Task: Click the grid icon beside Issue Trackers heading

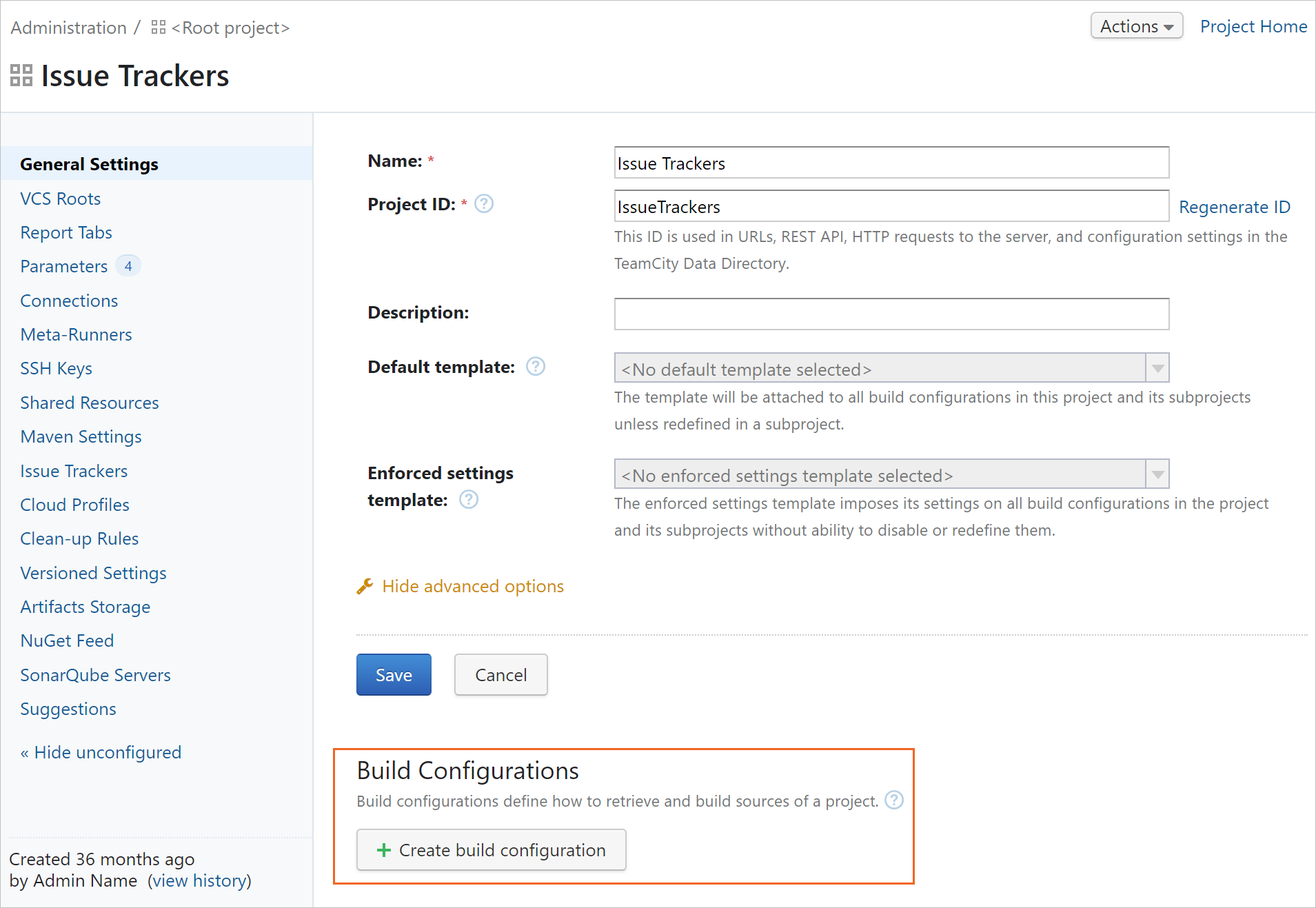Action: [x=21, y=74]
